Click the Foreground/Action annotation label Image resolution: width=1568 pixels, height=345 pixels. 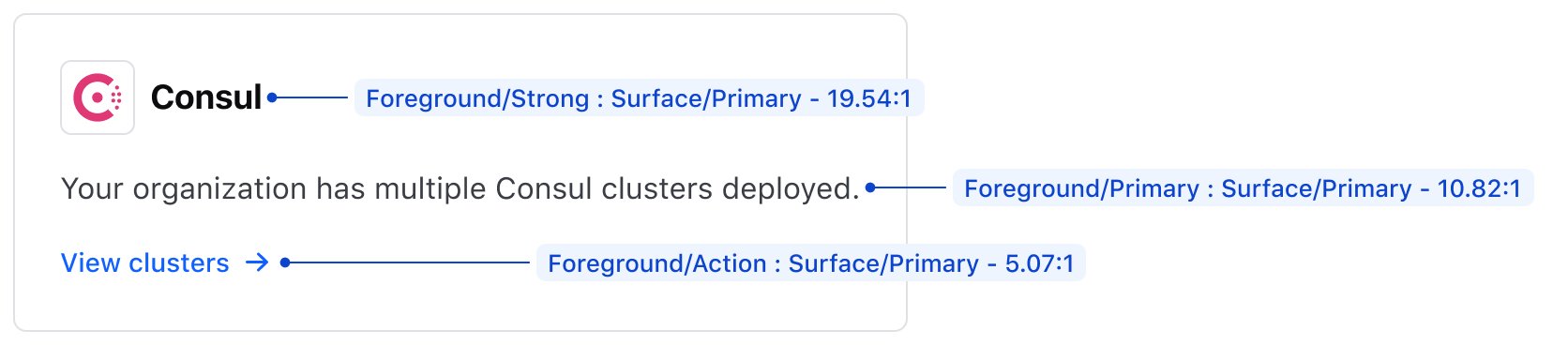(x=810, y=262)
